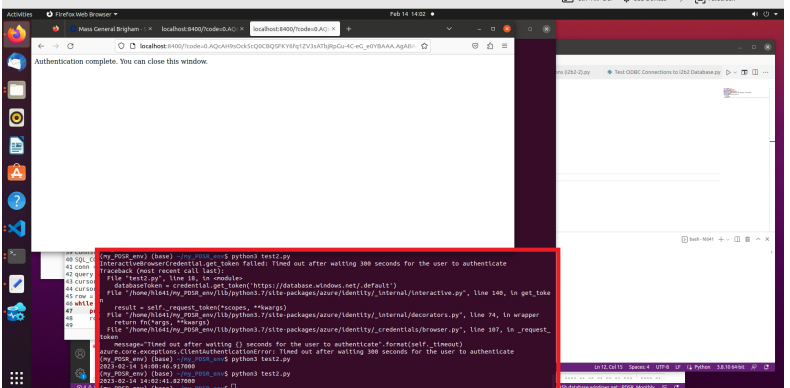Open the Files manager in the dock

tap(16, 90)
